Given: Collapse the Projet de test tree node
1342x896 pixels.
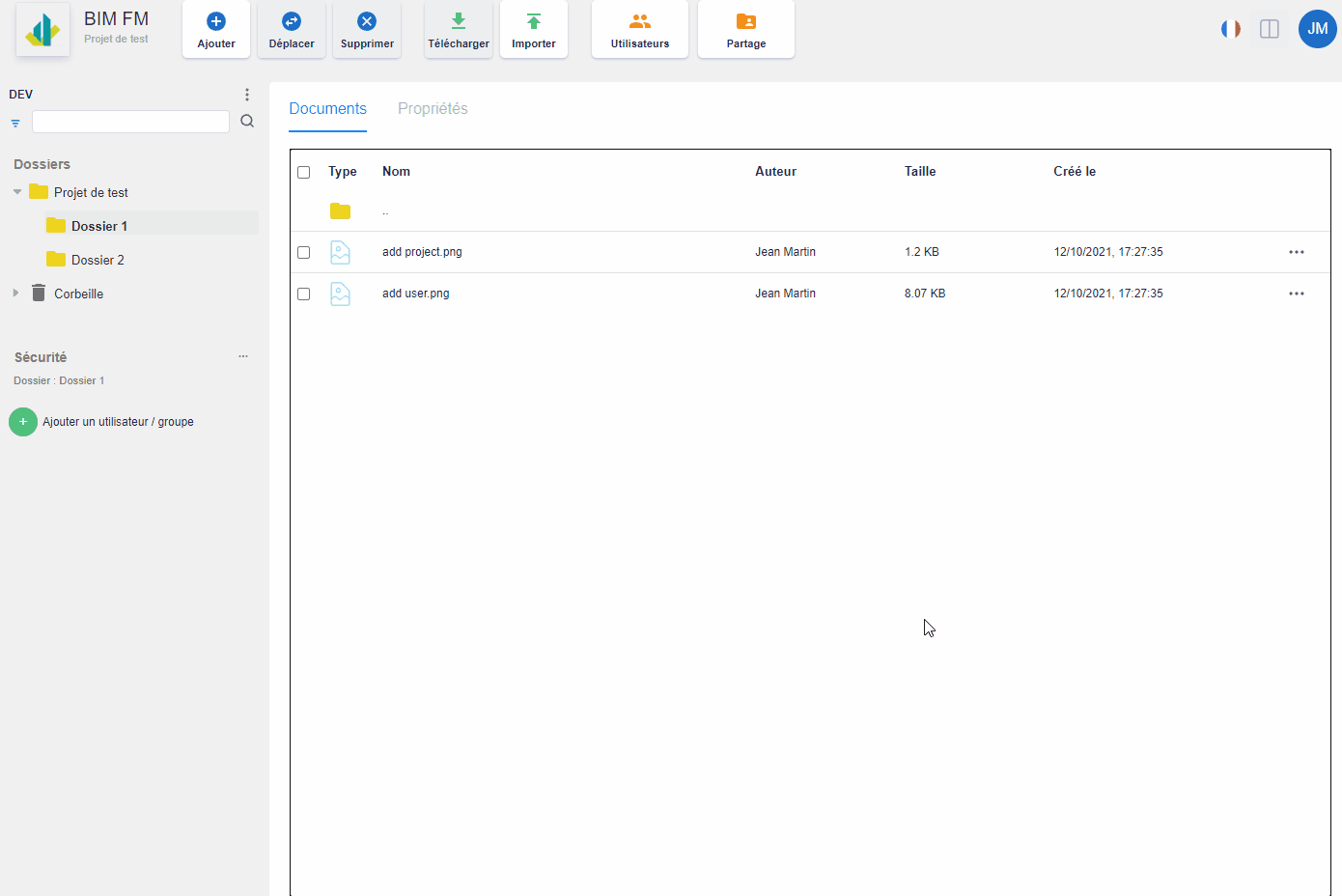Looking at the screenshot, I should [17, 192].
